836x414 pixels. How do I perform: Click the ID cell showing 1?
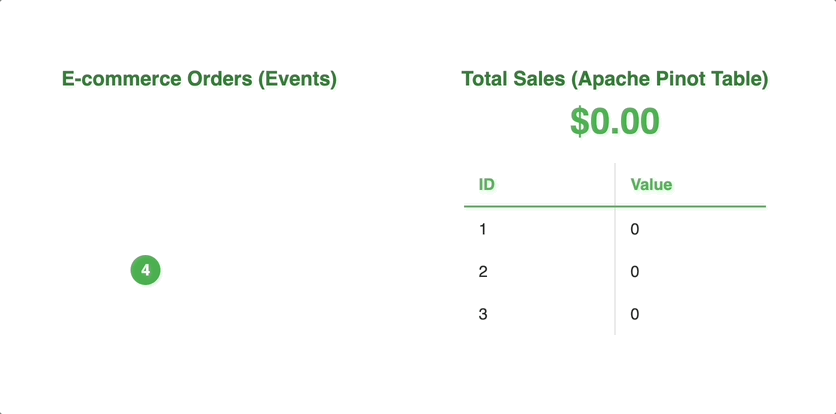[483, 230]
